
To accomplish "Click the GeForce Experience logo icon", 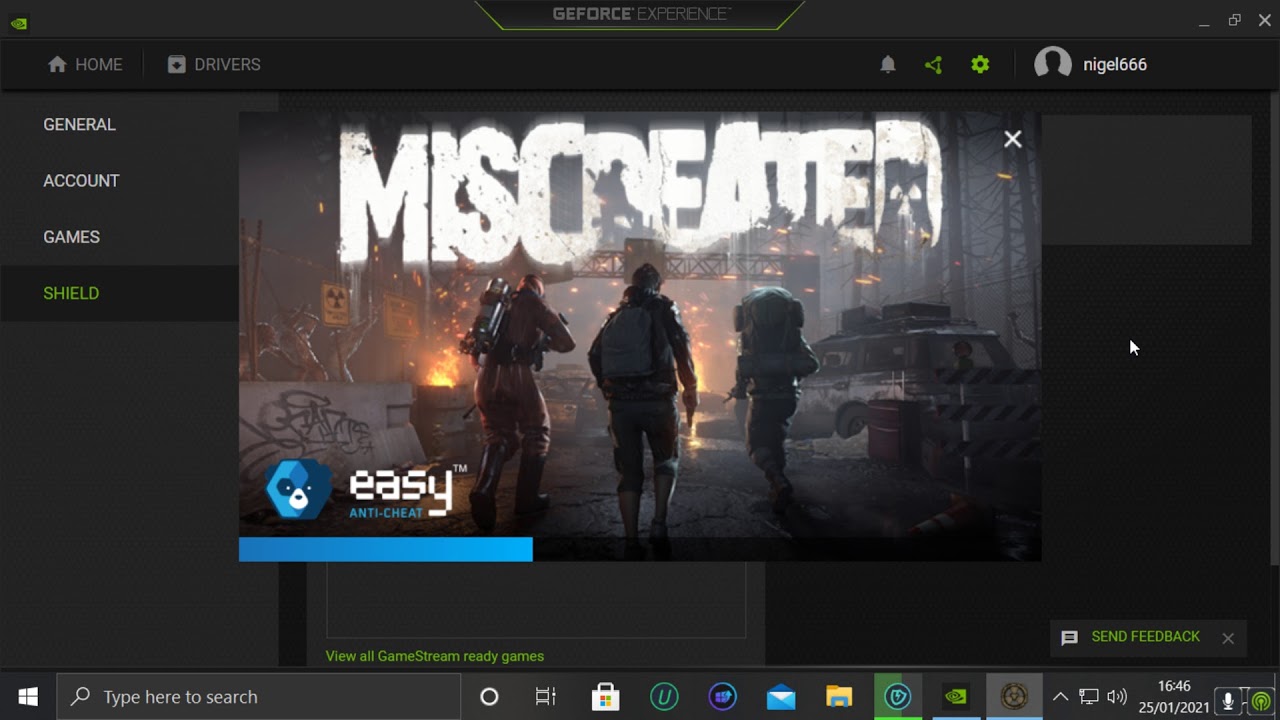I will [19, 23].
